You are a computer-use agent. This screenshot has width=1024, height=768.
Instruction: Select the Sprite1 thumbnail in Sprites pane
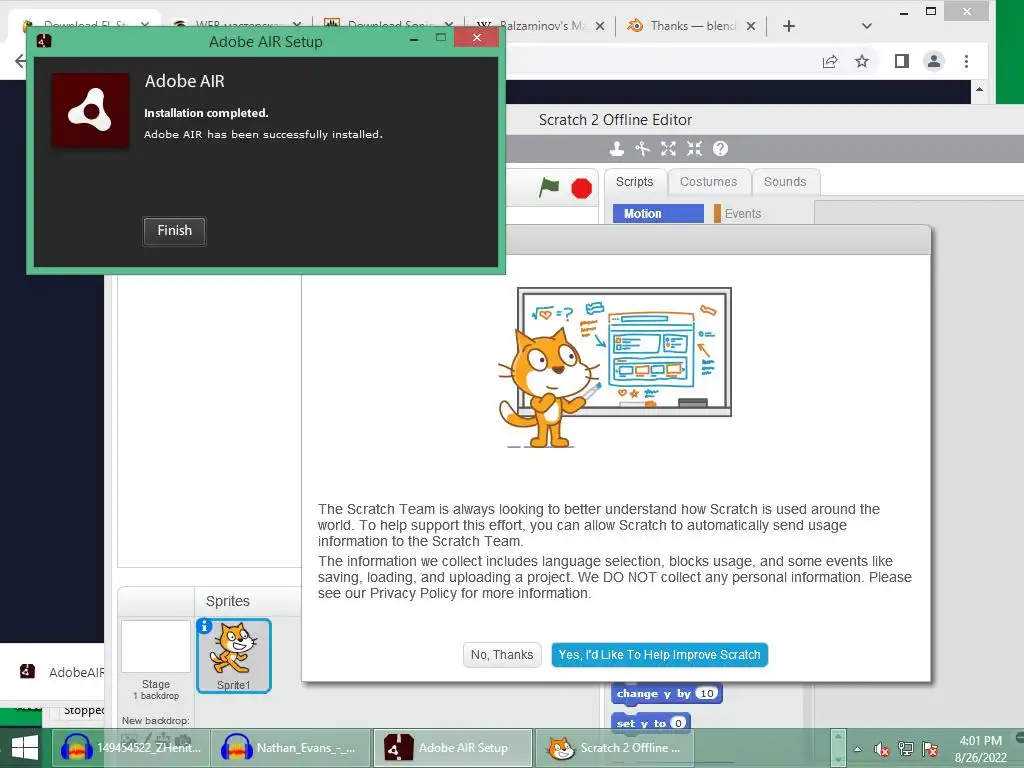[234, 656]
